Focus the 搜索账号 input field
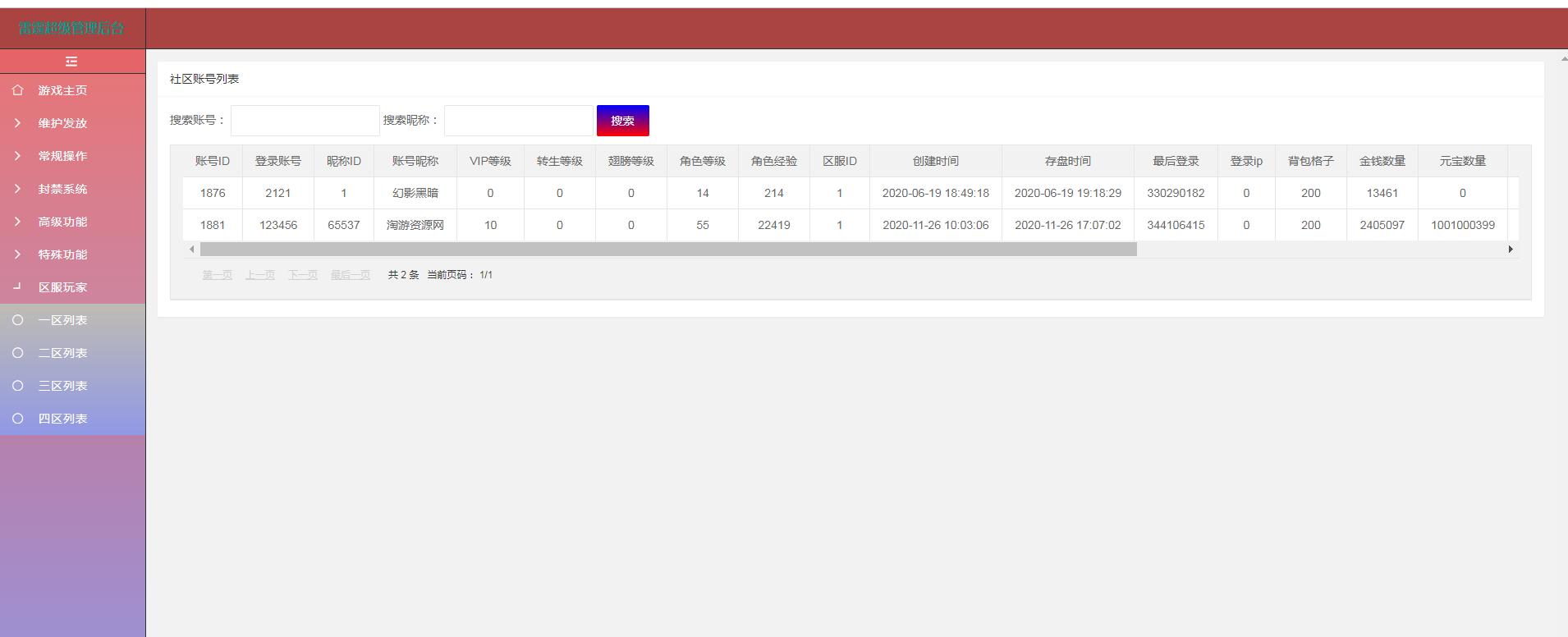The height and width of the screenshot is (637, 1568). pos(305,121)
